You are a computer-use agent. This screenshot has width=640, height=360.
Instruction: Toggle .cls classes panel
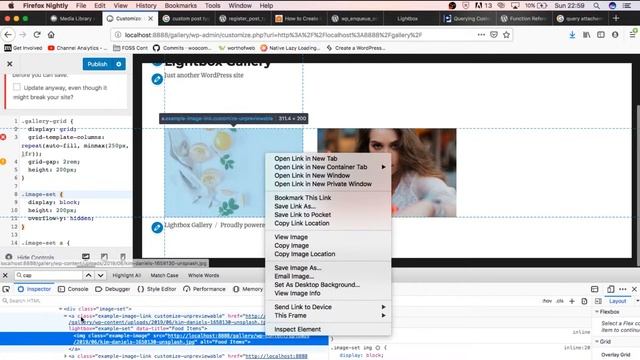pos(560,301)
